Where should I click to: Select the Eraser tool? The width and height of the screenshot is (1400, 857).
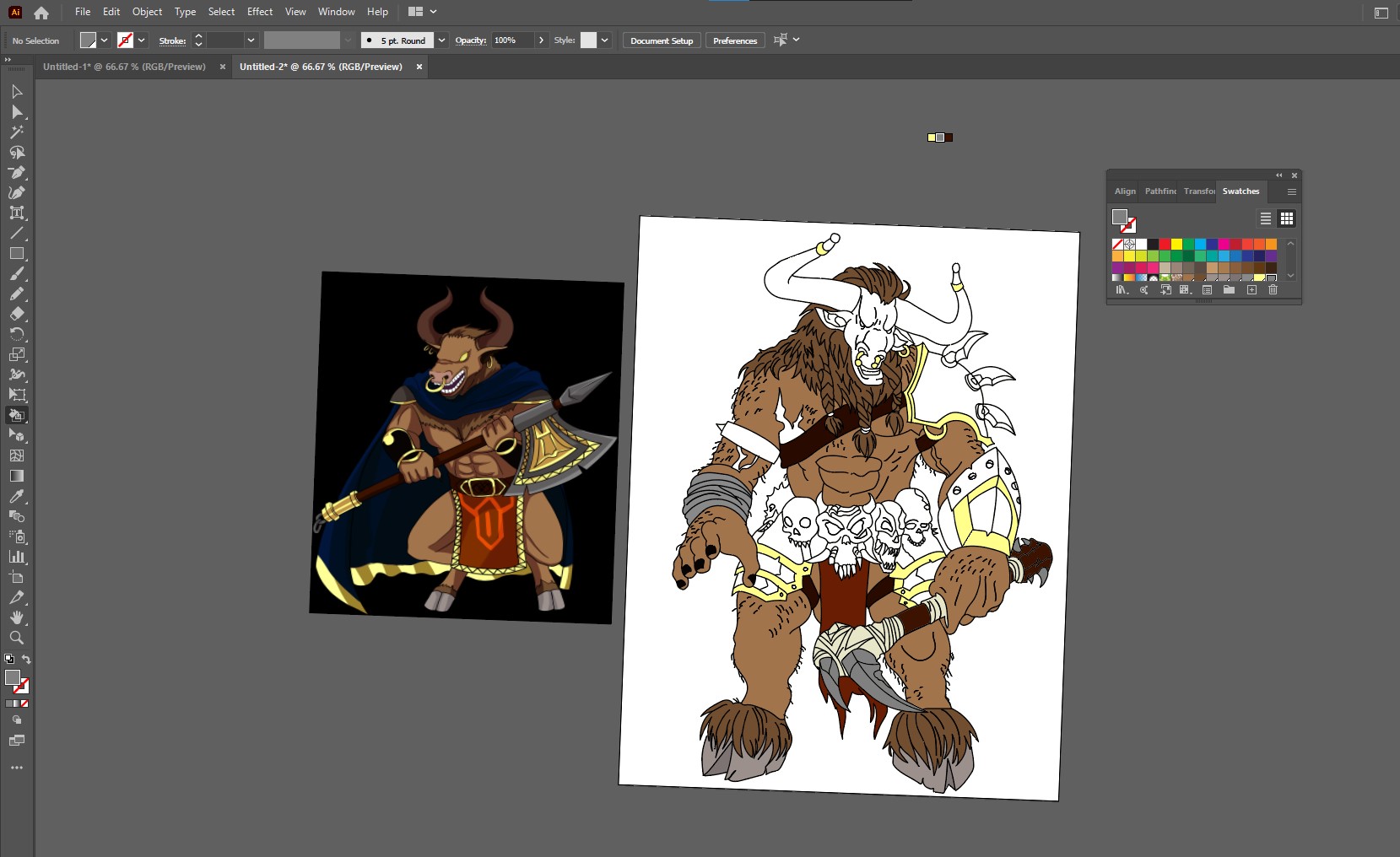pos(17,314)
